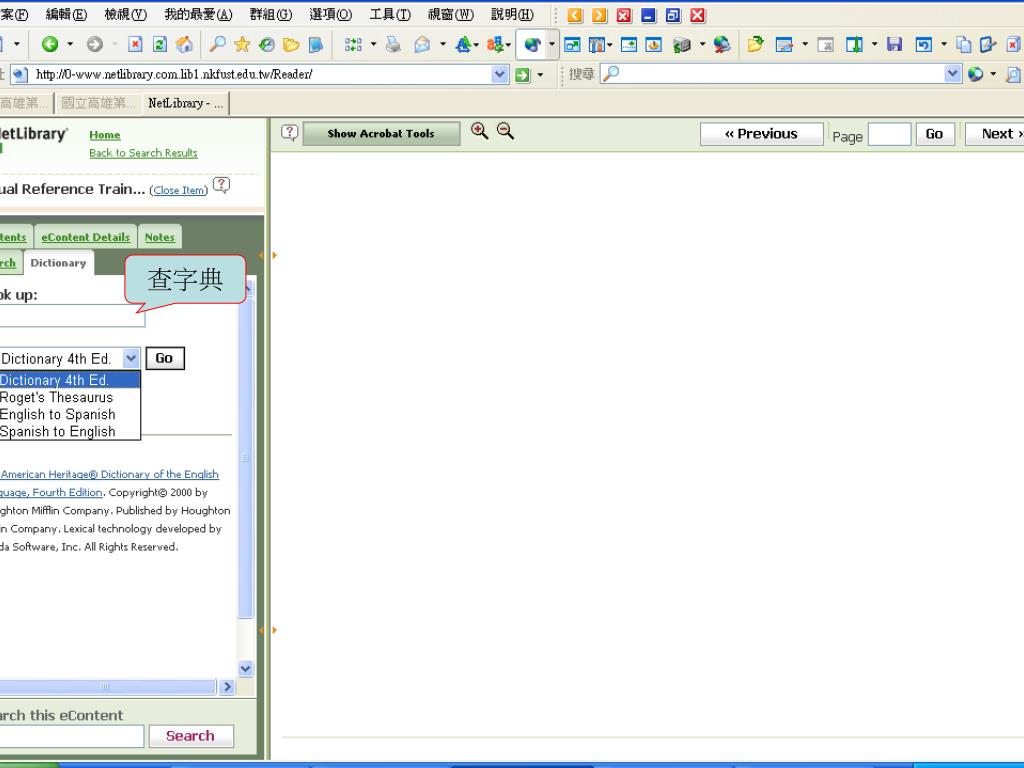Open the 群組(G) menu

[271, 14]
